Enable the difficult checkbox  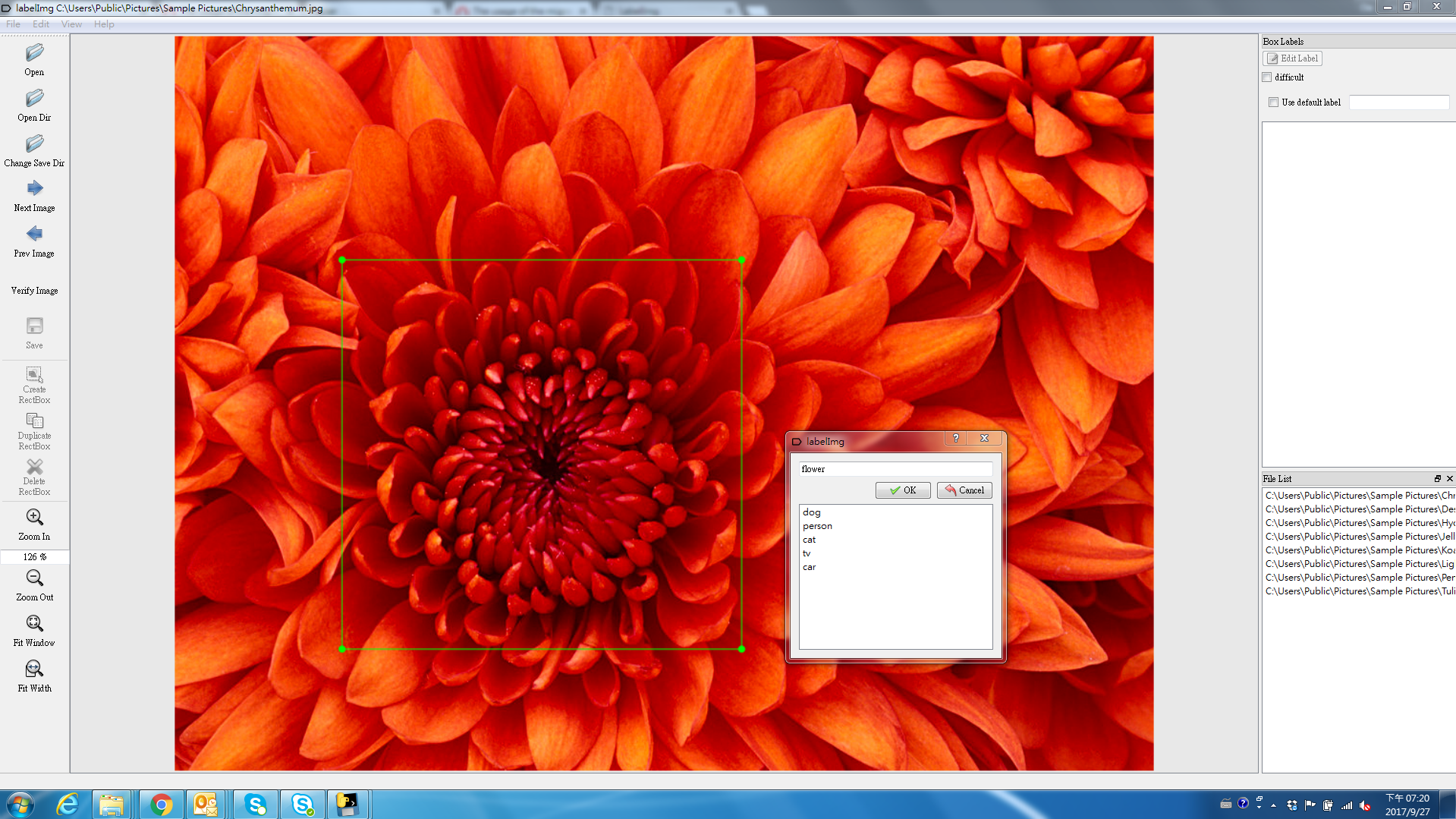pos(1267,77)
